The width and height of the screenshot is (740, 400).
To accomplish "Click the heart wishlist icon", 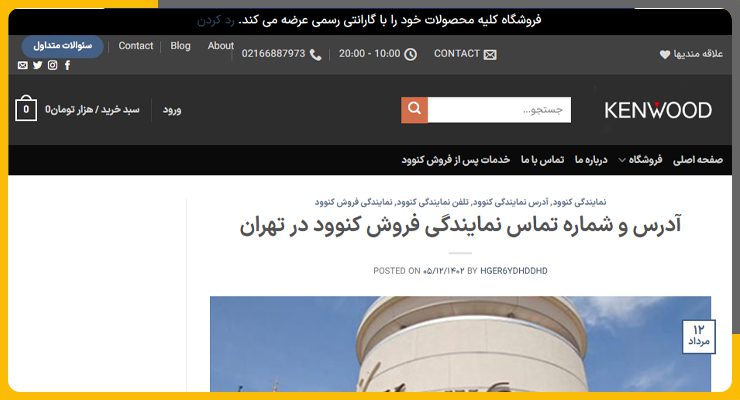I will (664, 54).
